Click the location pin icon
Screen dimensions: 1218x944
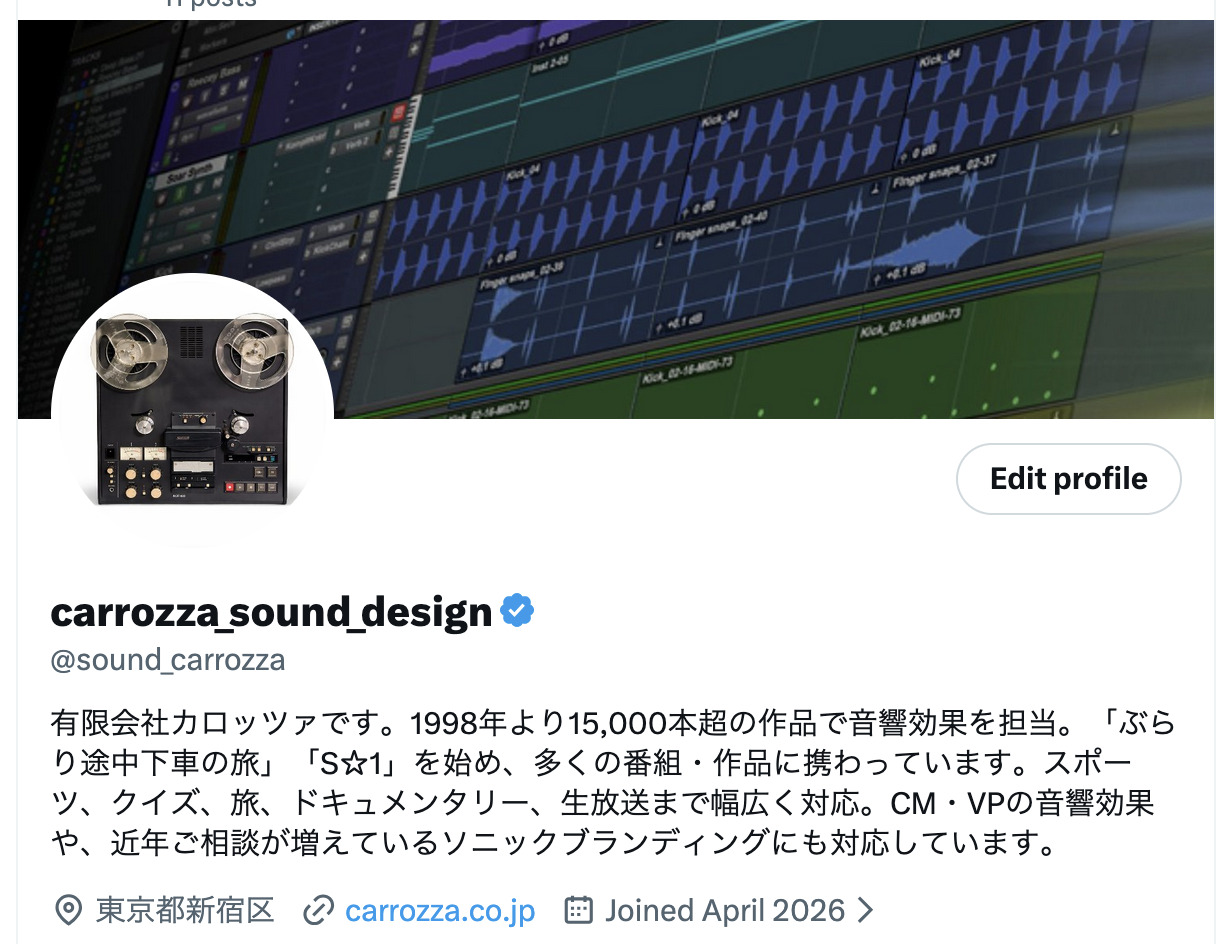(x=68, y=910)
